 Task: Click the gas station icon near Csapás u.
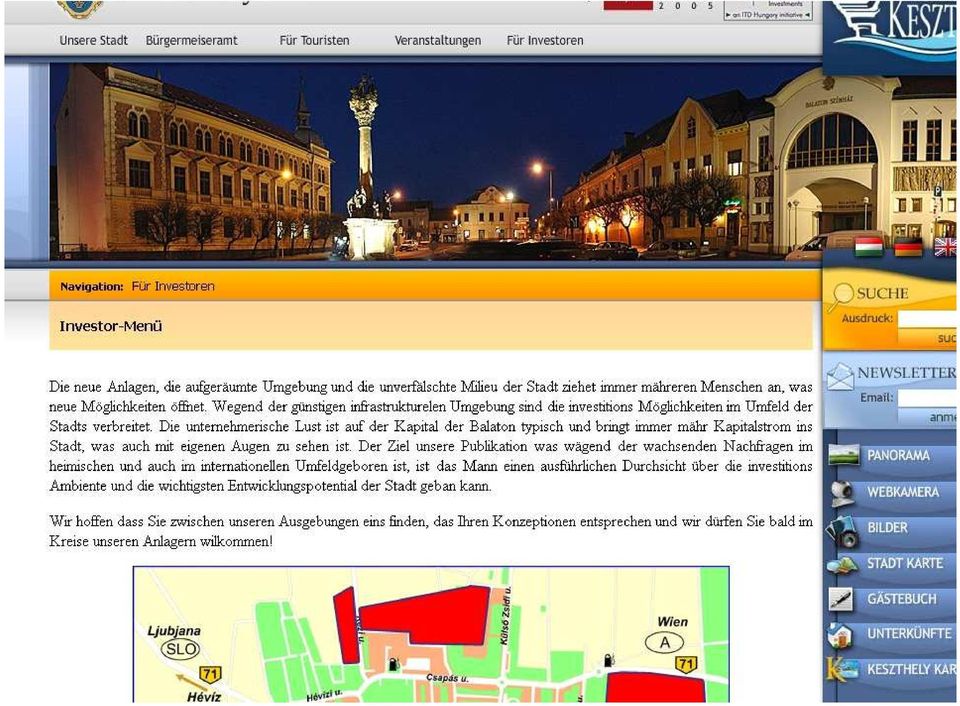coord(392,664)
